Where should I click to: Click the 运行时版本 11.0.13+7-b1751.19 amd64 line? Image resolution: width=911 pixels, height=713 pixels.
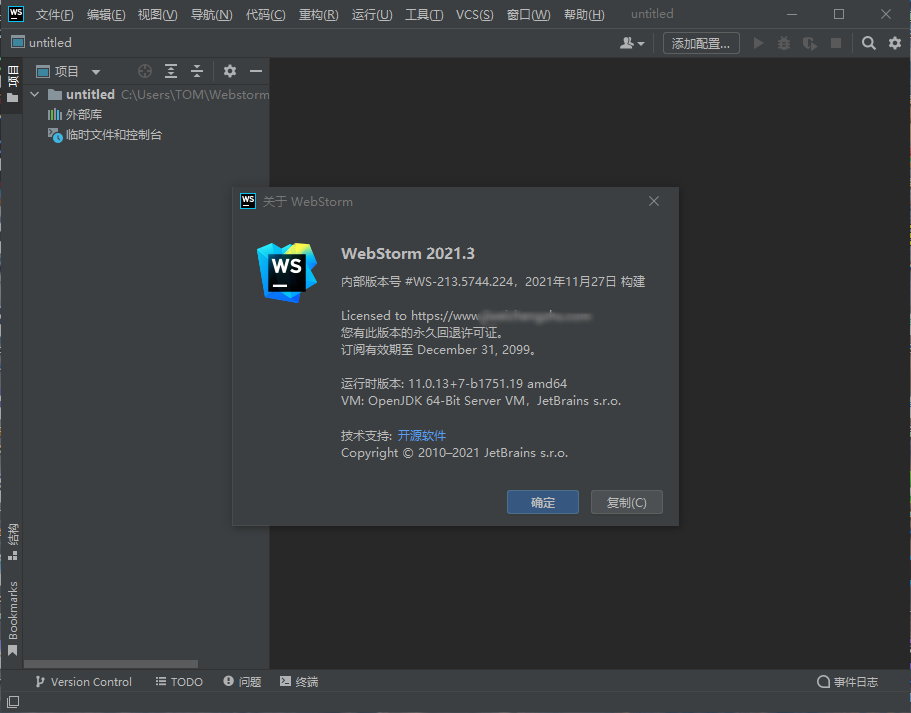[454, 384]
